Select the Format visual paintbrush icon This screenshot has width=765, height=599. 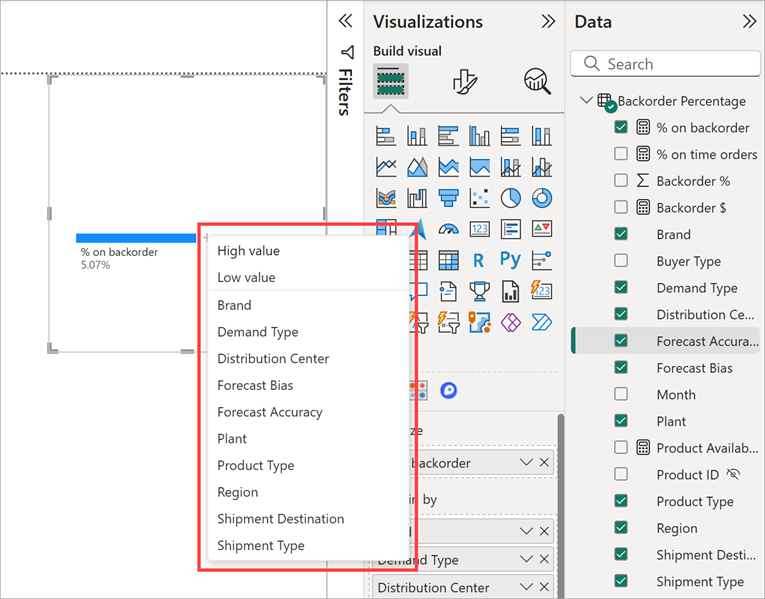465,82
